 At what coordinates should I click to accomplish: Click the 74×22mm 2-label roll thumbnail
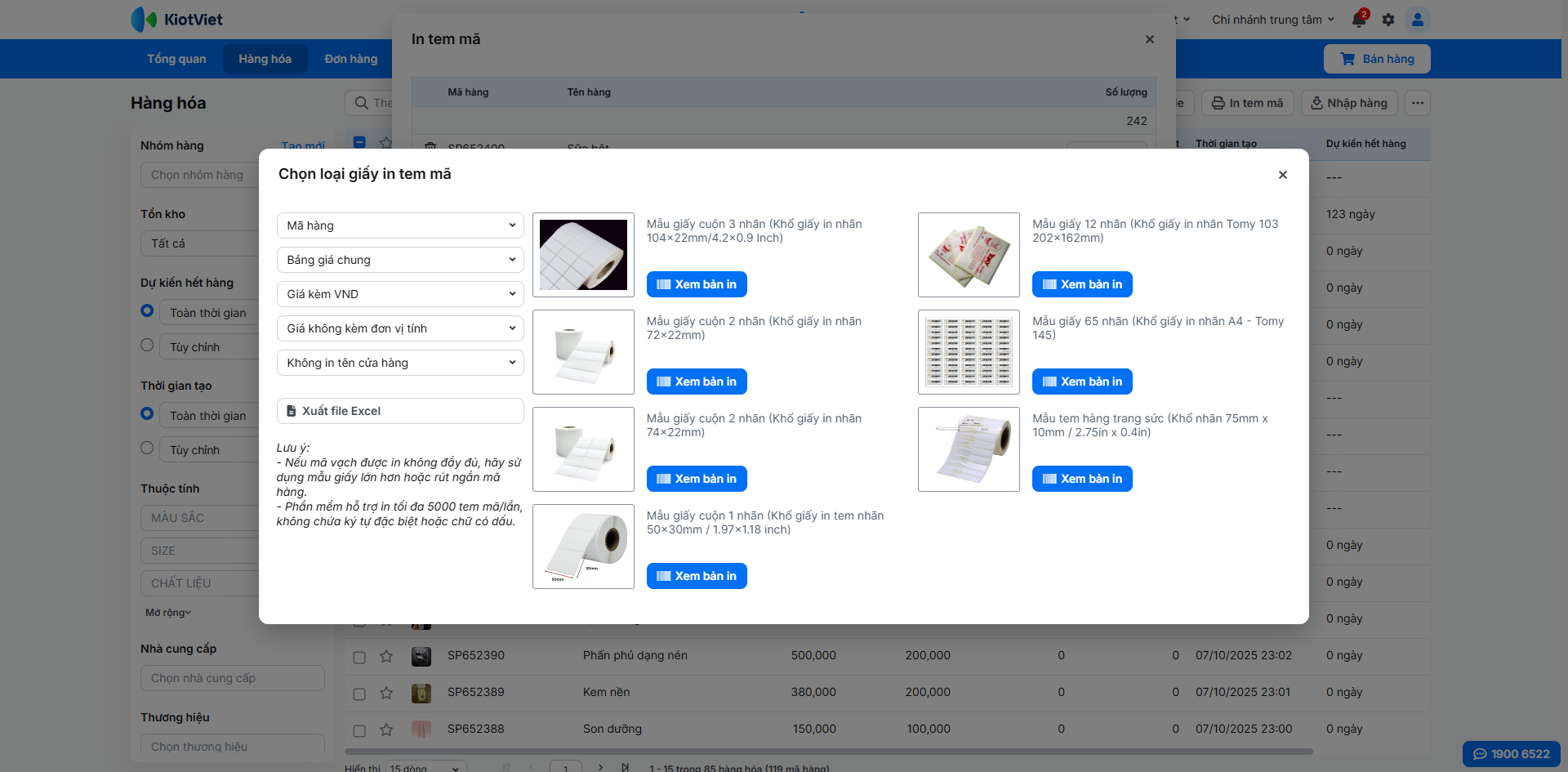583,449
